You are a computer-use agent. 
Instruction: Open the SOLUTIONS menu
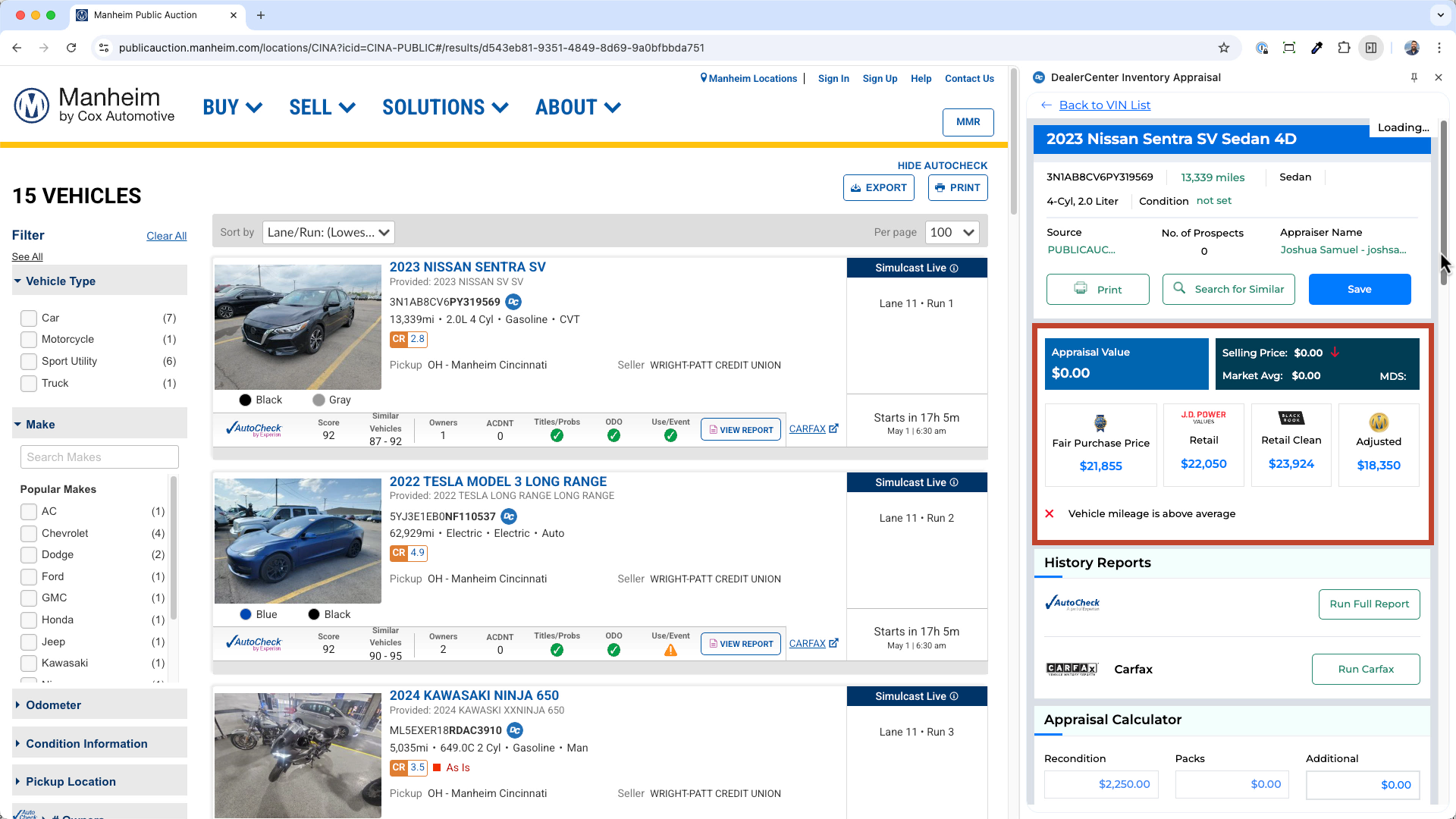pos(445,108)
